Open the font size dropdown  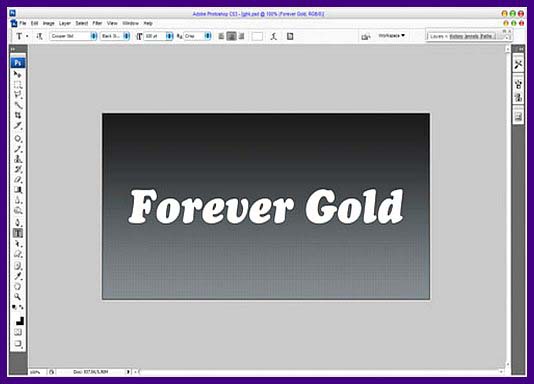coord(169,36)
